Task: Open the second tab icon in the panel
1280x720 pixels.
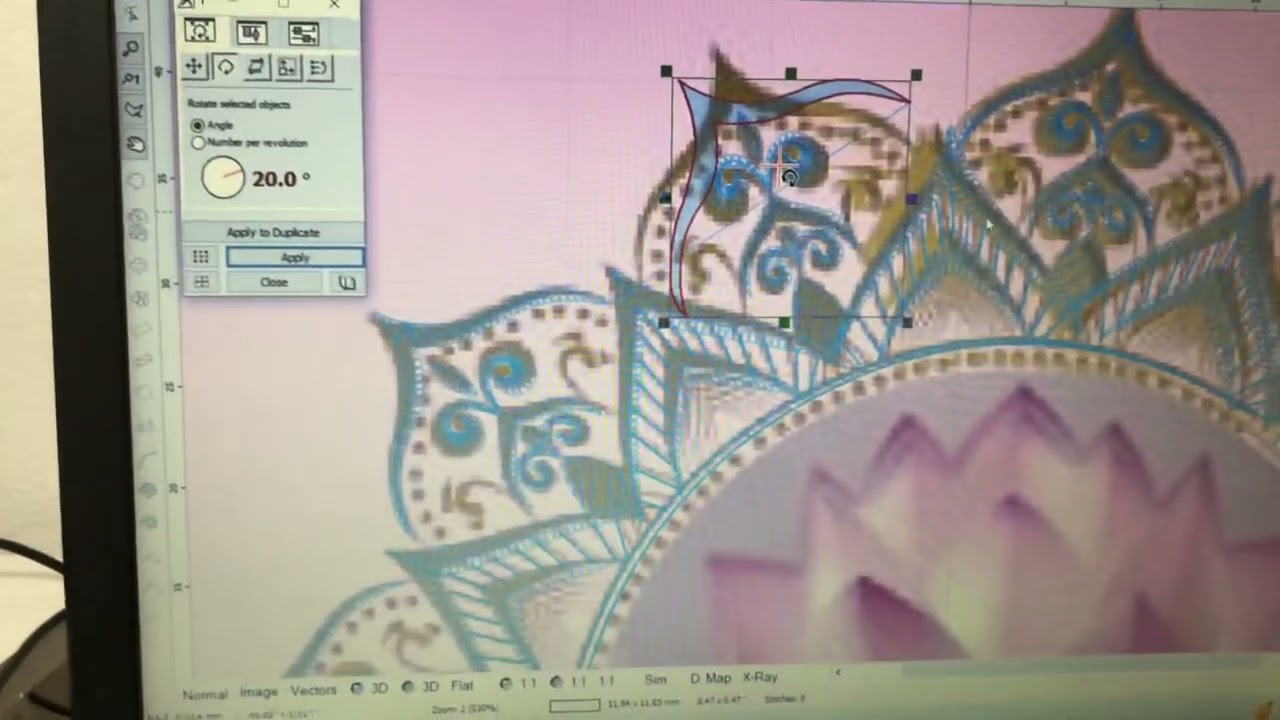Action: click(x=251, y=33)
